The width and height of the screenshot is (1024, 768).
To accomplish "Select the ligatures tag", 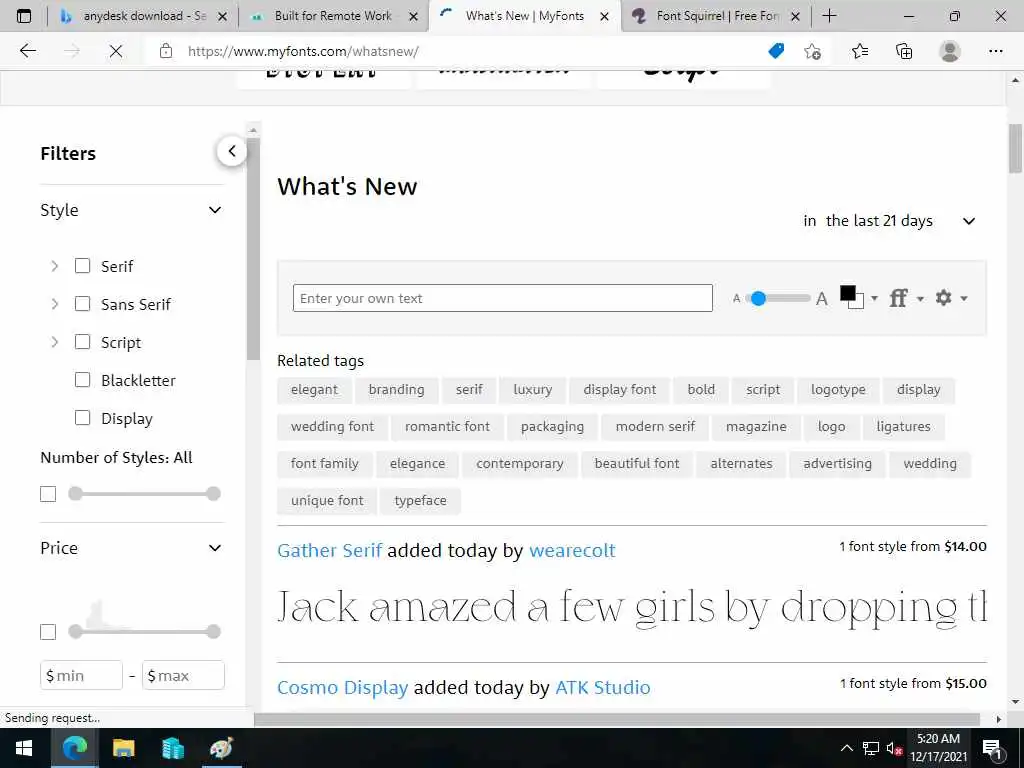I will click(x=903, y=427).
